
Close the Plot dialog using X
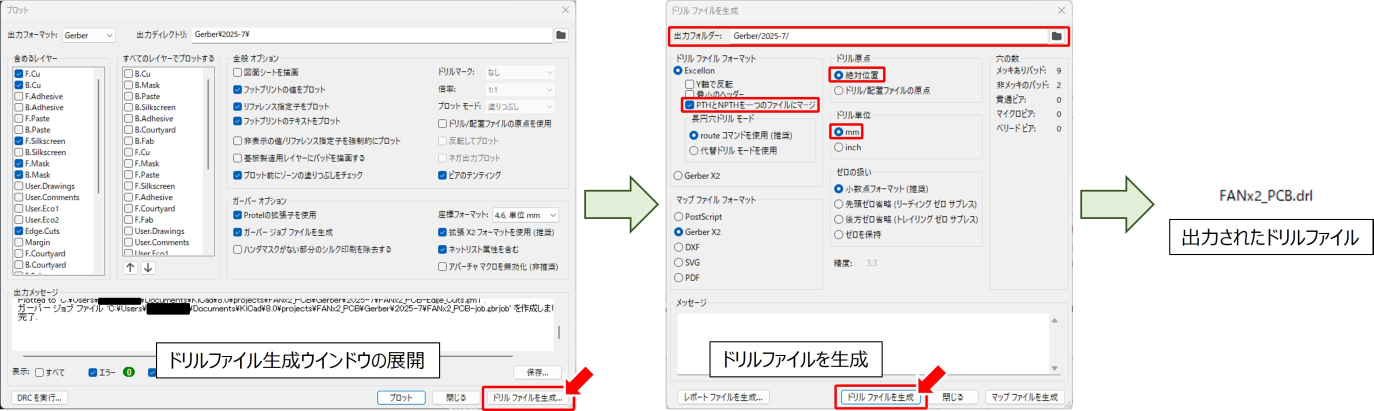pyautogui.click(x=564, y=9)
